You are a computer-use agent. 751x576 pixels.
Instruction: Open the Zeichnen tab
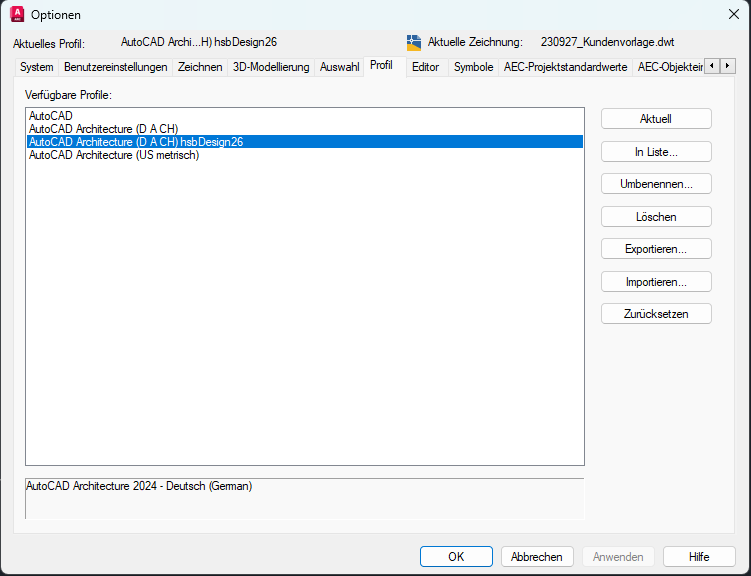click(200, 67)
